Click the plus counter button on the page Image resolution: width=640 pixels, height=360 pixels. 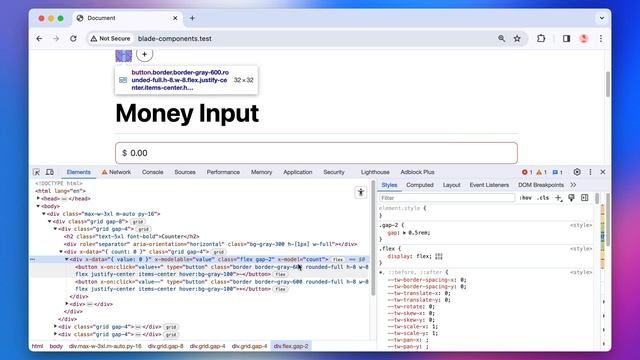point(144,54)
